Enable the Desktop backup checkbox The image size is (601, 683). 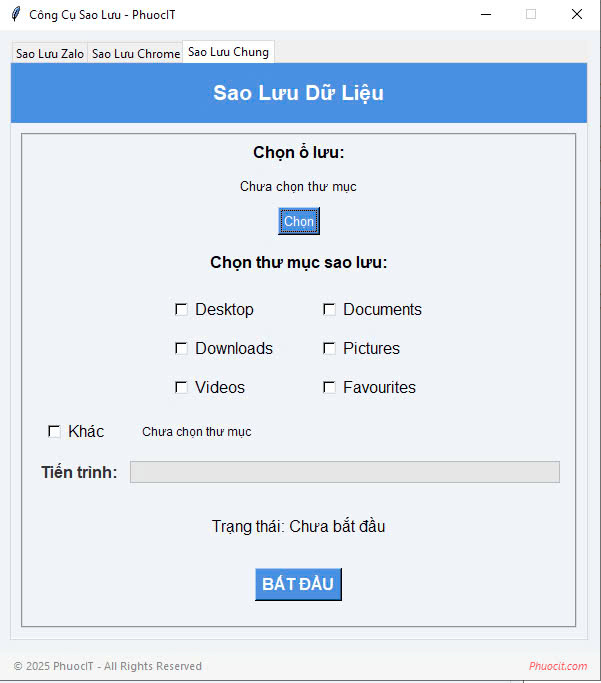(x=182, y=310)
